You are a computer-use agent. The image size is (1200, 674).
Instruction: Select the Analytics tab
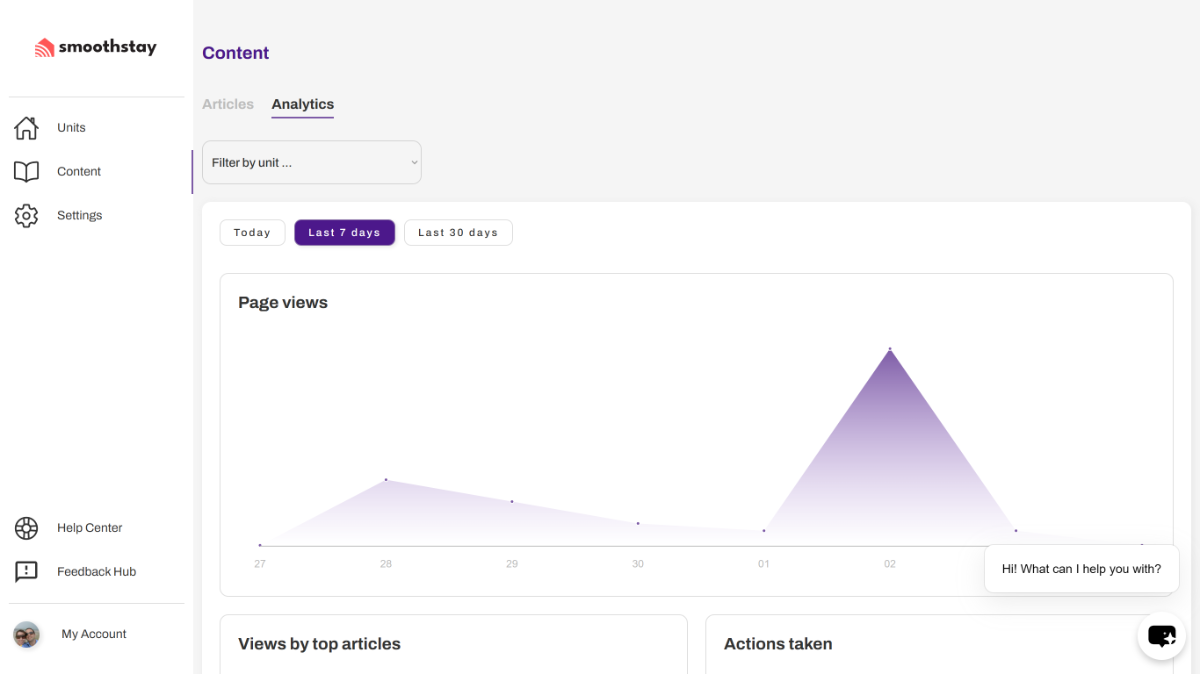[302, 104]
